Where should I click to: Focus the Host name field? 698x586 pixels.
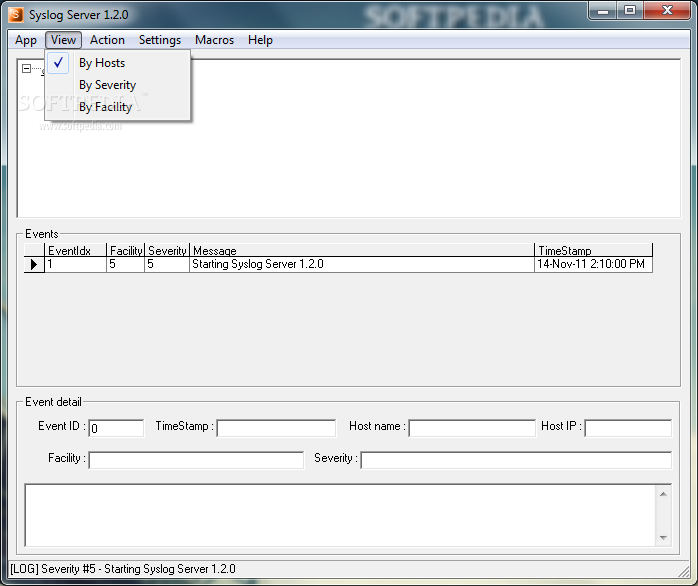[x=472, y=428]
